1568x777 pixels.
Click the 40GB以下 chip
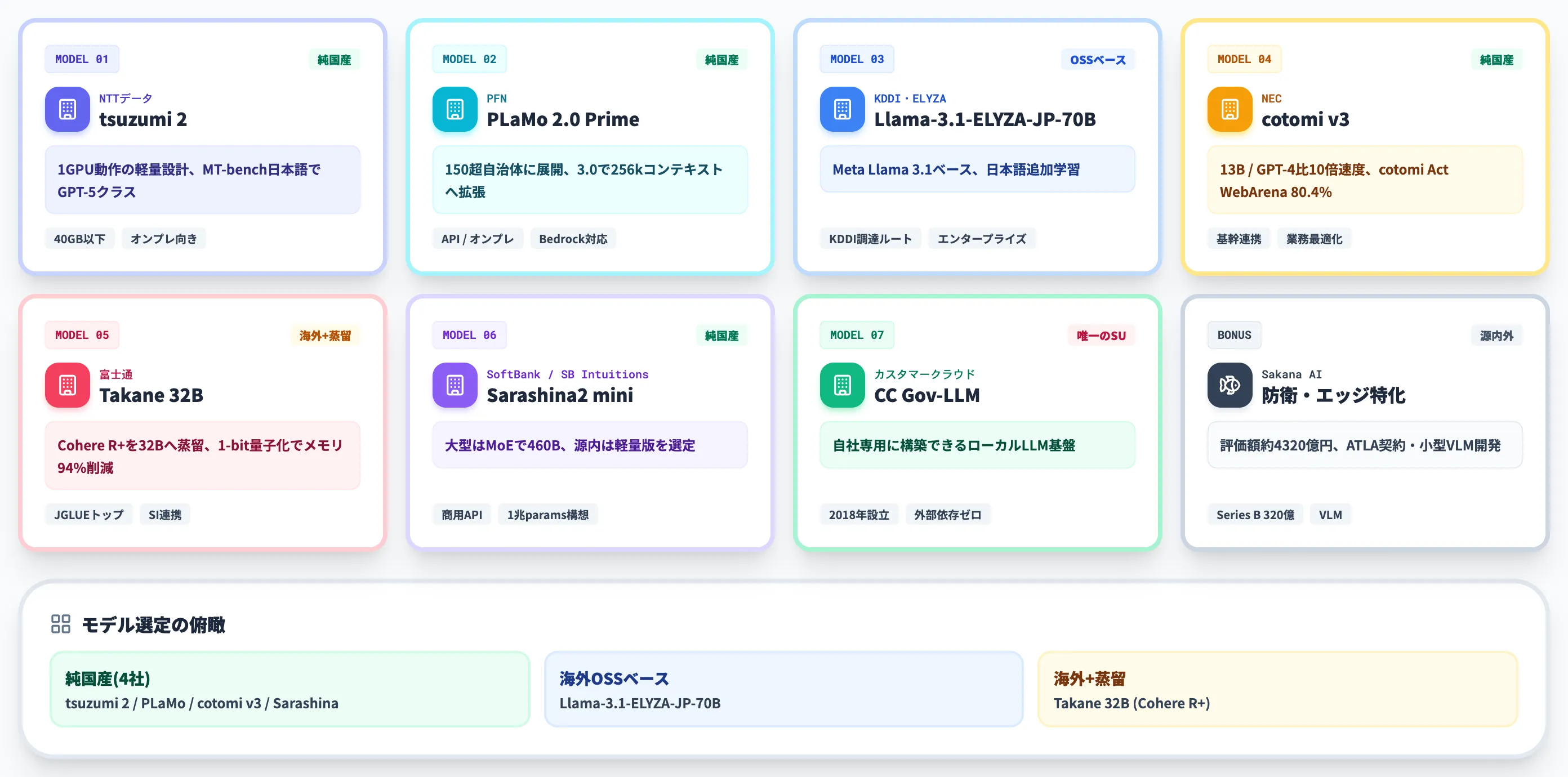[x=80, y=239]
